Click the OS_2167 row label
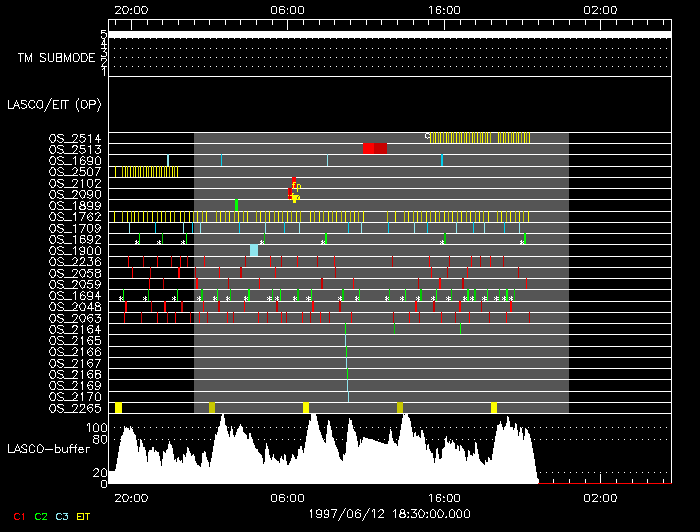700x532 pixels. pos(75,363)
